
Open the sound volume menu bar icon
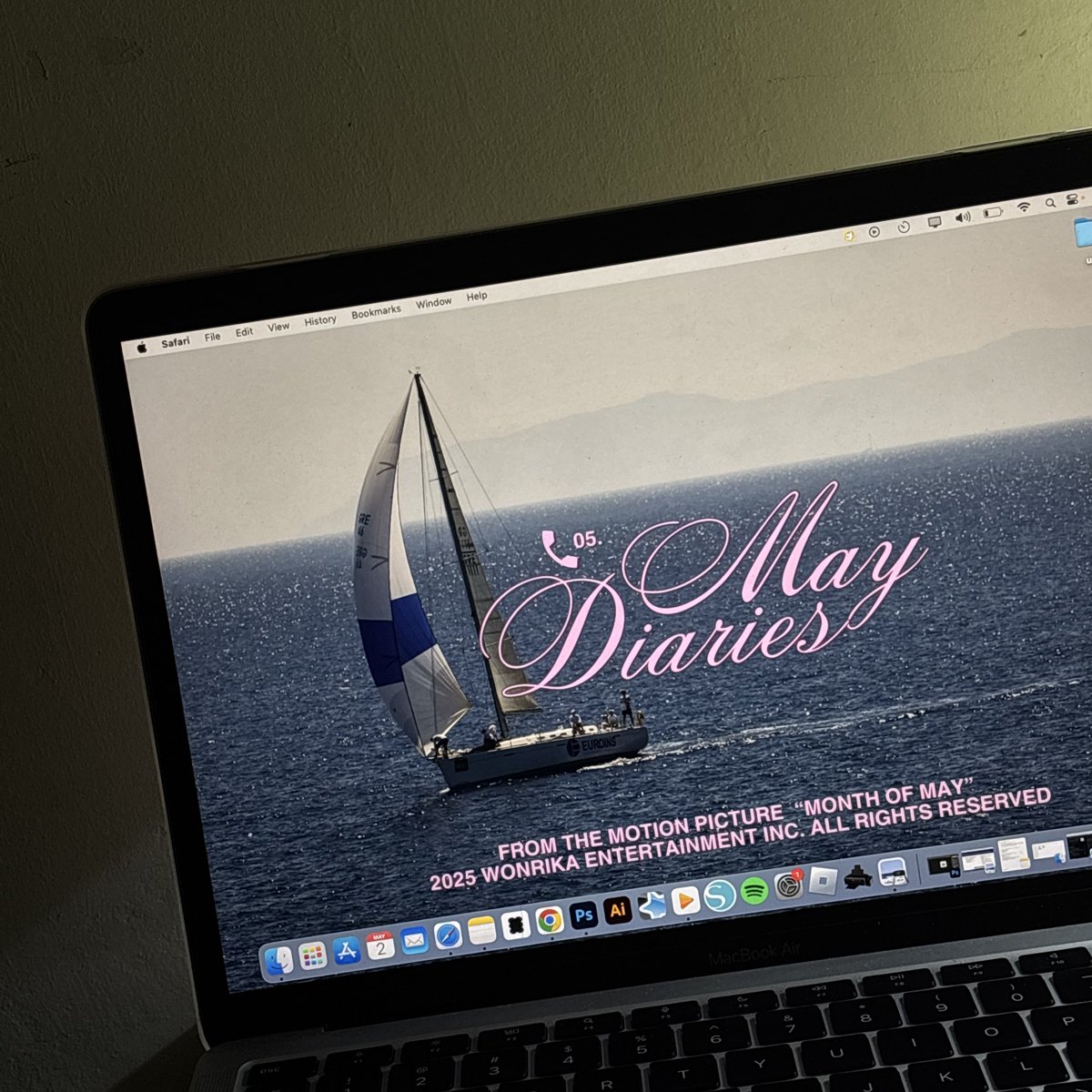(963, 217)
